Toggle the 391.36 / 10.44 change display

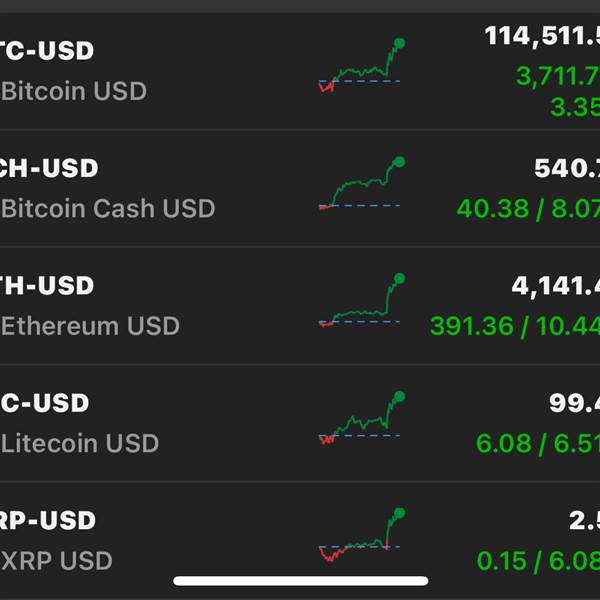[514, 326]
